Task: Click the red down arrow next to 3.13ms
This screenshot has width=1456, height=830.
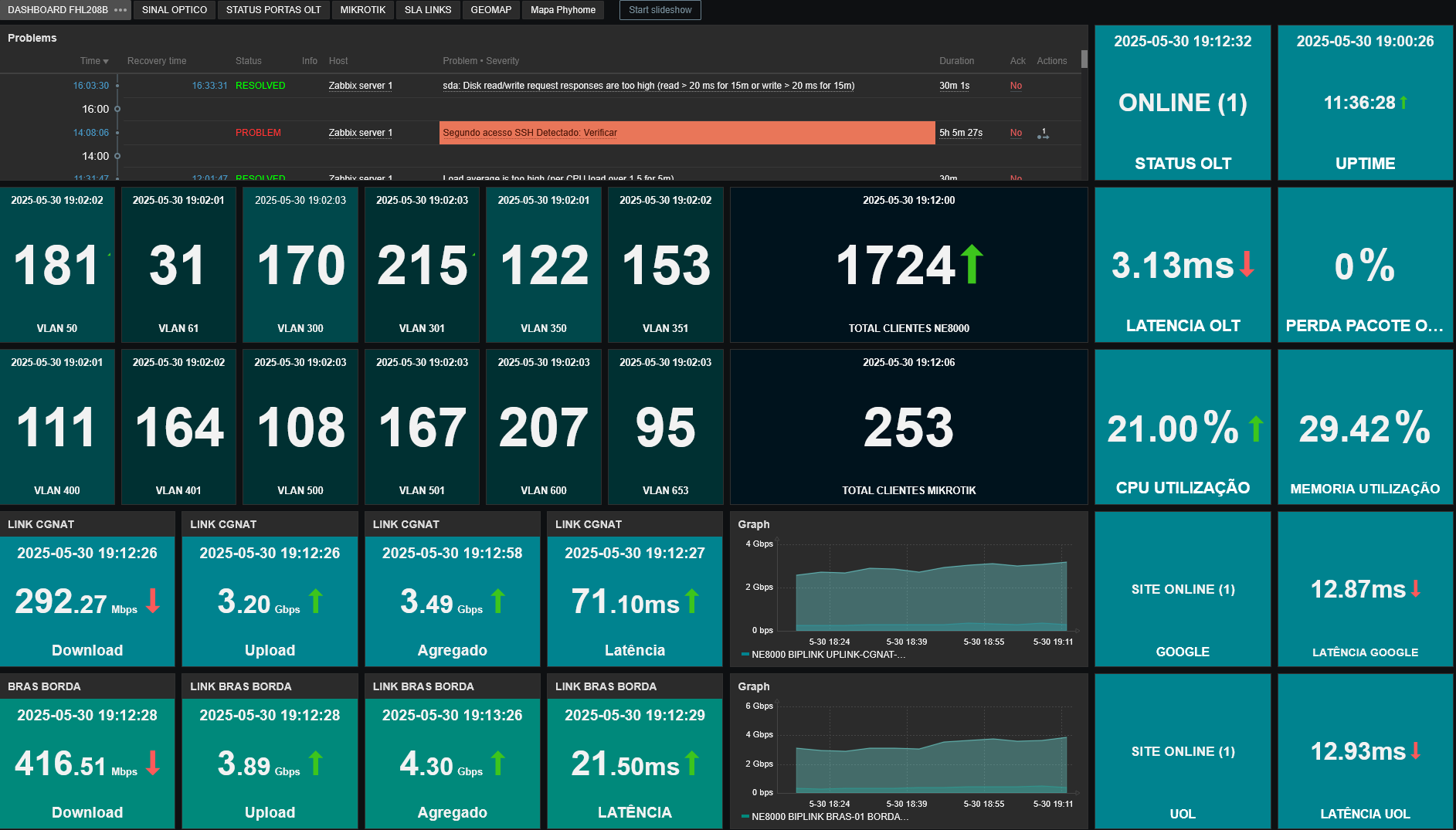Action: [x=1246, y=264]
